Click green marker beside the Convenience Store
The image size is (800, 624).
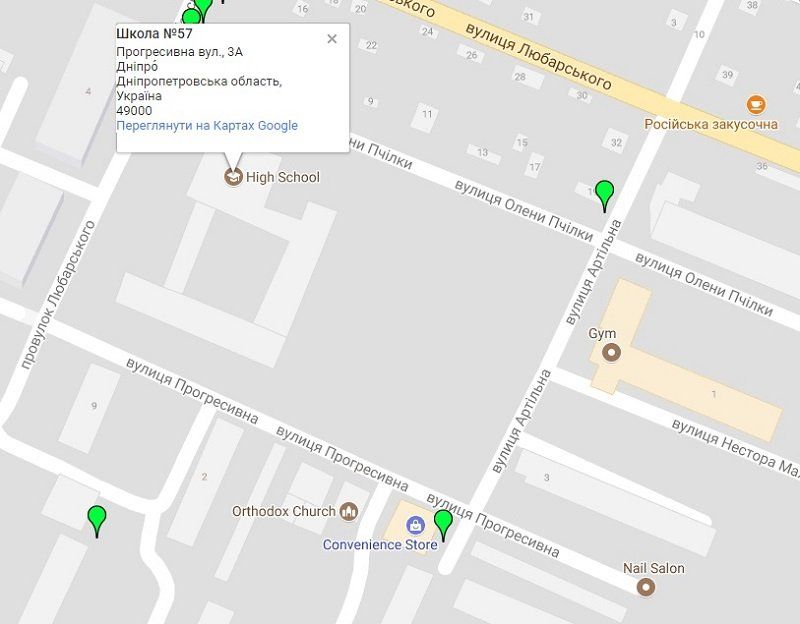443,523
